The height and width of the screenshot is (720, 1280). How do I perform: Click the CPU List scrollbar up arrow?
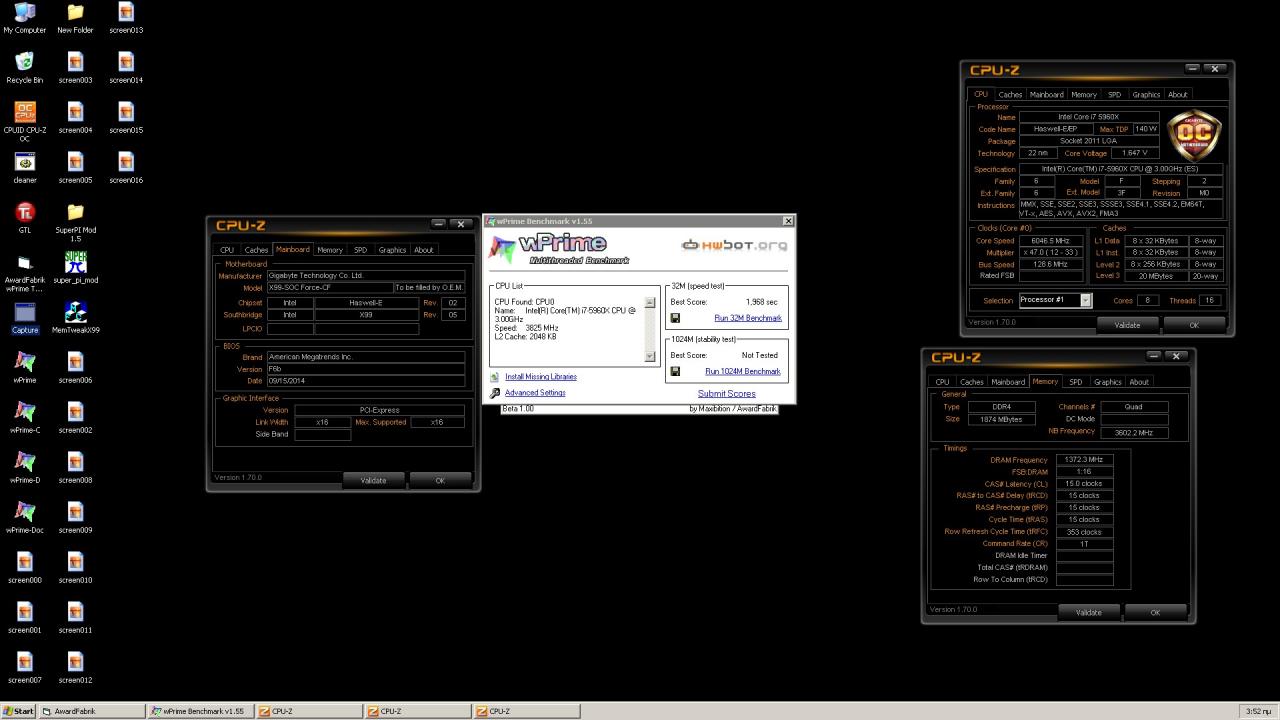[650, 302]
